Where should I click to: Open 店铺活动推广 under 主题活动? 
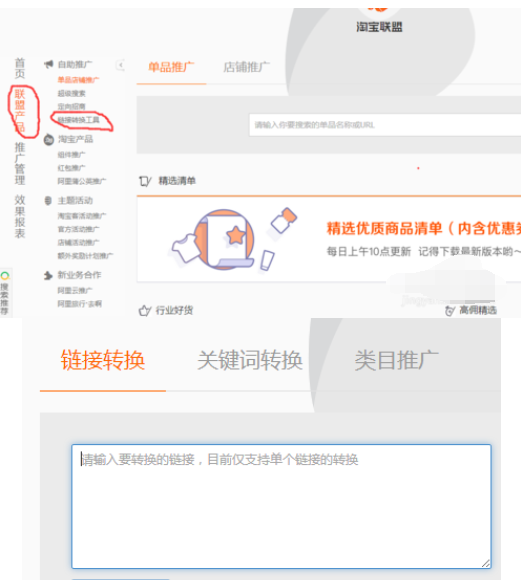[x=78, y=243]
